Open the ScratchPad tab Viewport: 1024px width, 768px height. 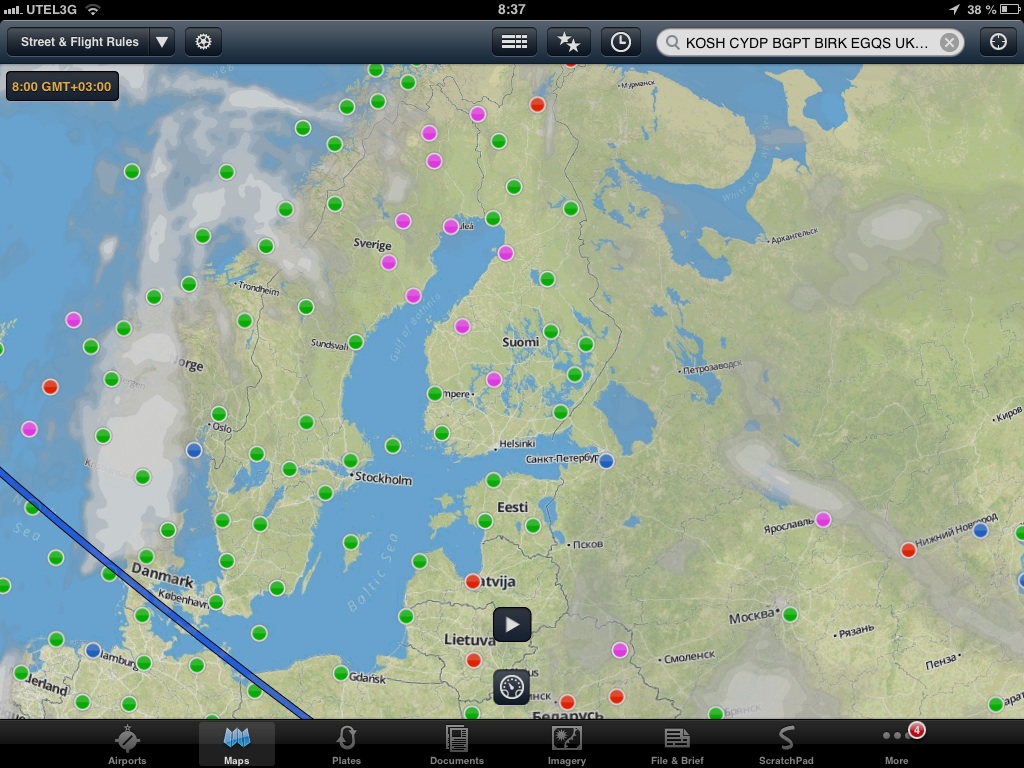click(786, 746)
